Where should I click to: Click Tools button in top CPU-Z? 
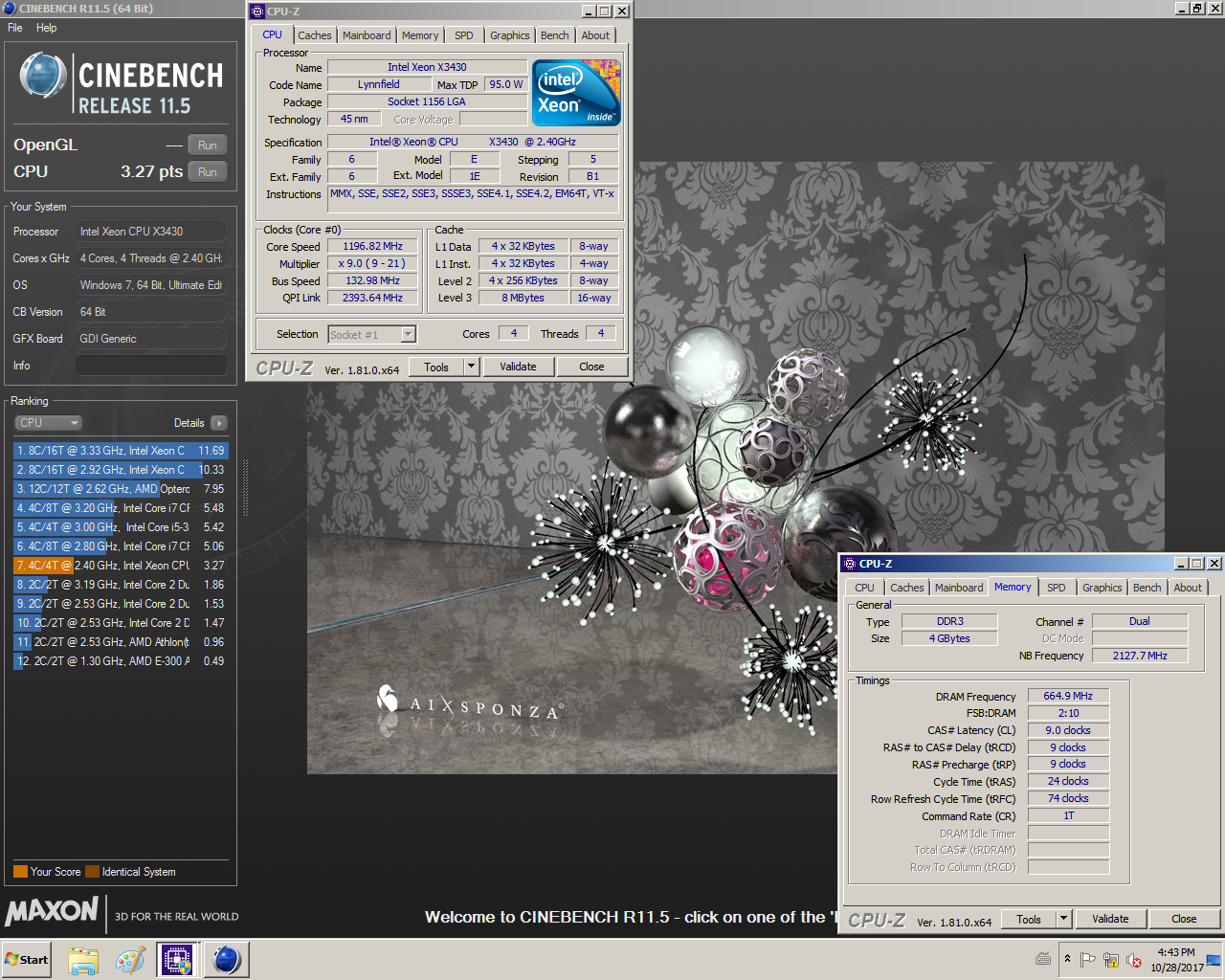coord(436,367)
